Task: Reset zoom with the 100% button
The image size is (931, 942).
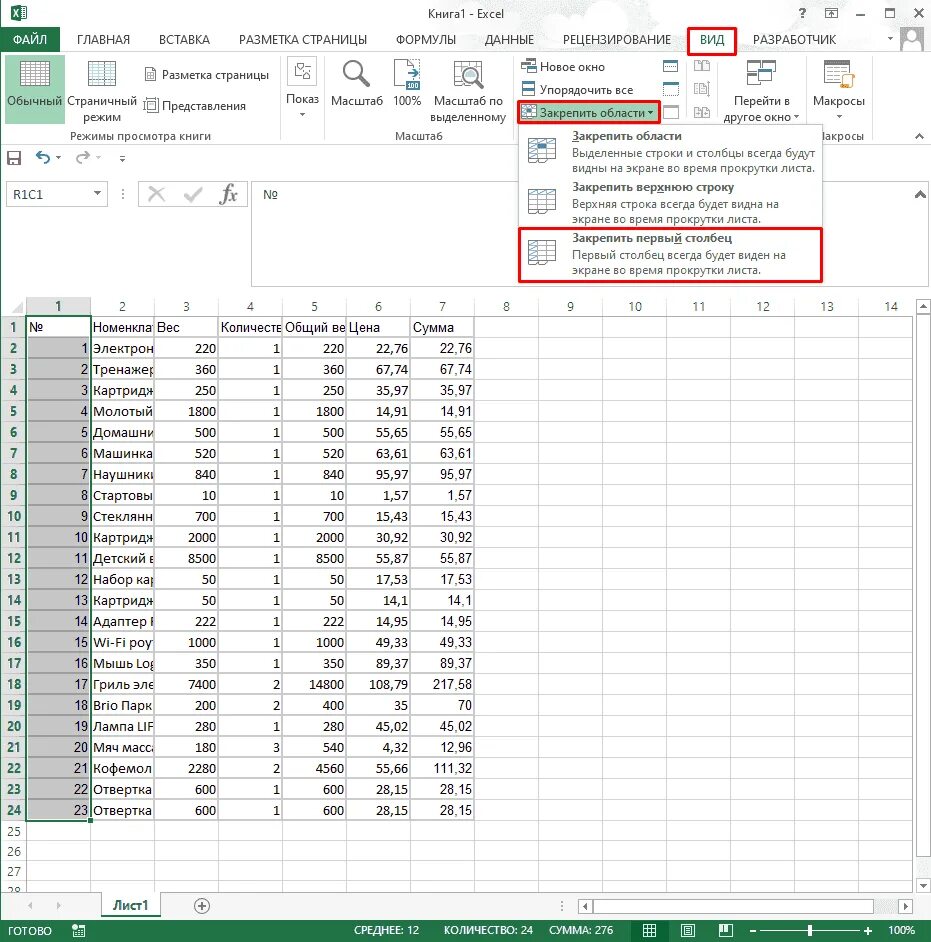Action: (407, 84)
